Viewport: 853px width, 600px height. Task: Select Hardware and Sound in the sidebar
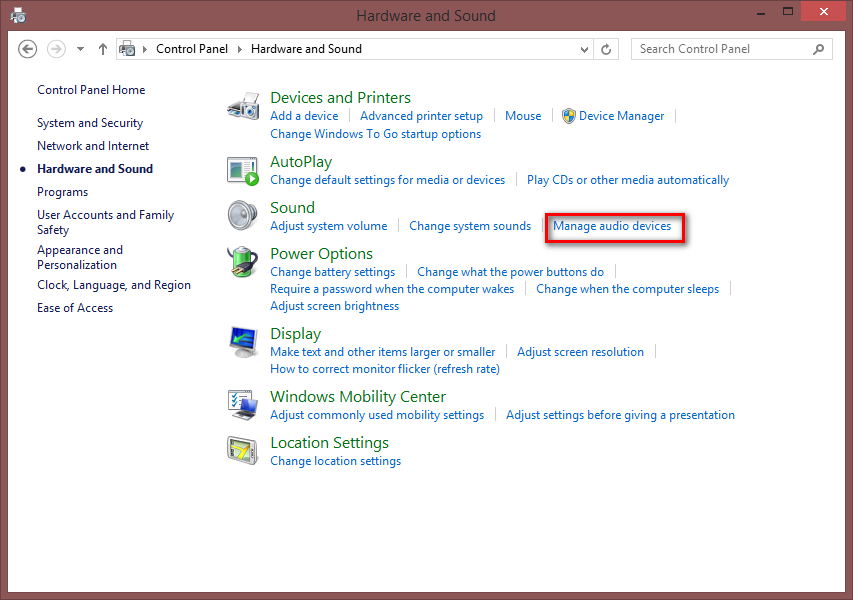pyautogui.click(x=95, y=169)
